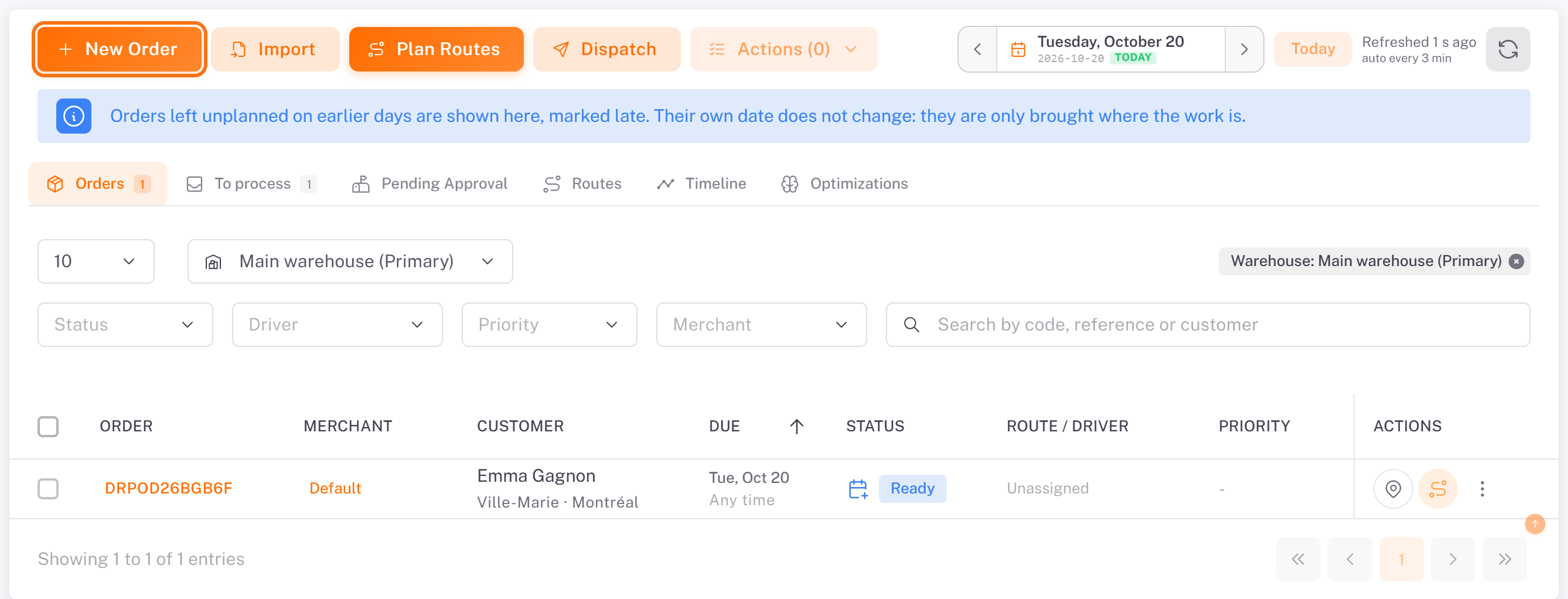
Task: Open the Merchant filter dropdown
Action: point(761,325)
